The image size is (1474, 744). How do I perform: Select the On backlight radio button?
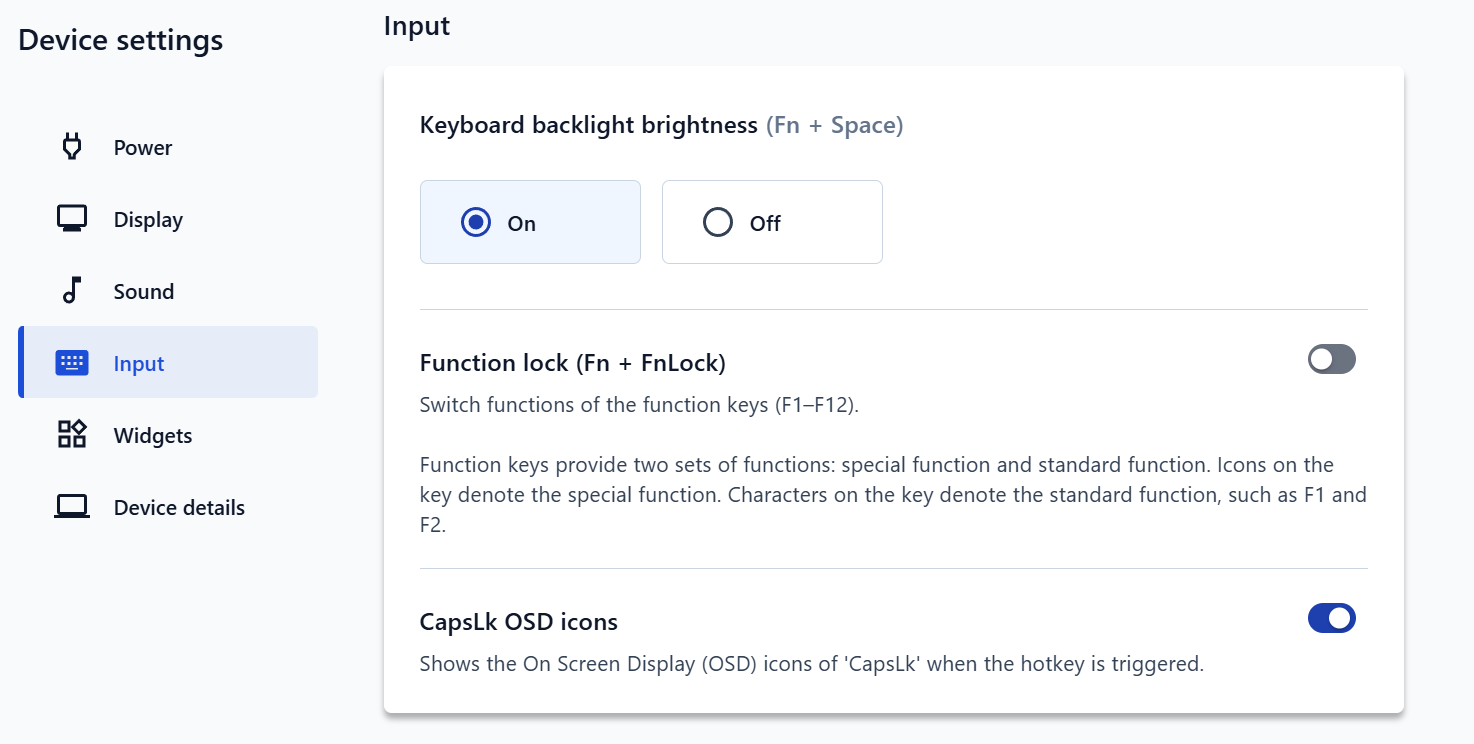pos(476,222)
